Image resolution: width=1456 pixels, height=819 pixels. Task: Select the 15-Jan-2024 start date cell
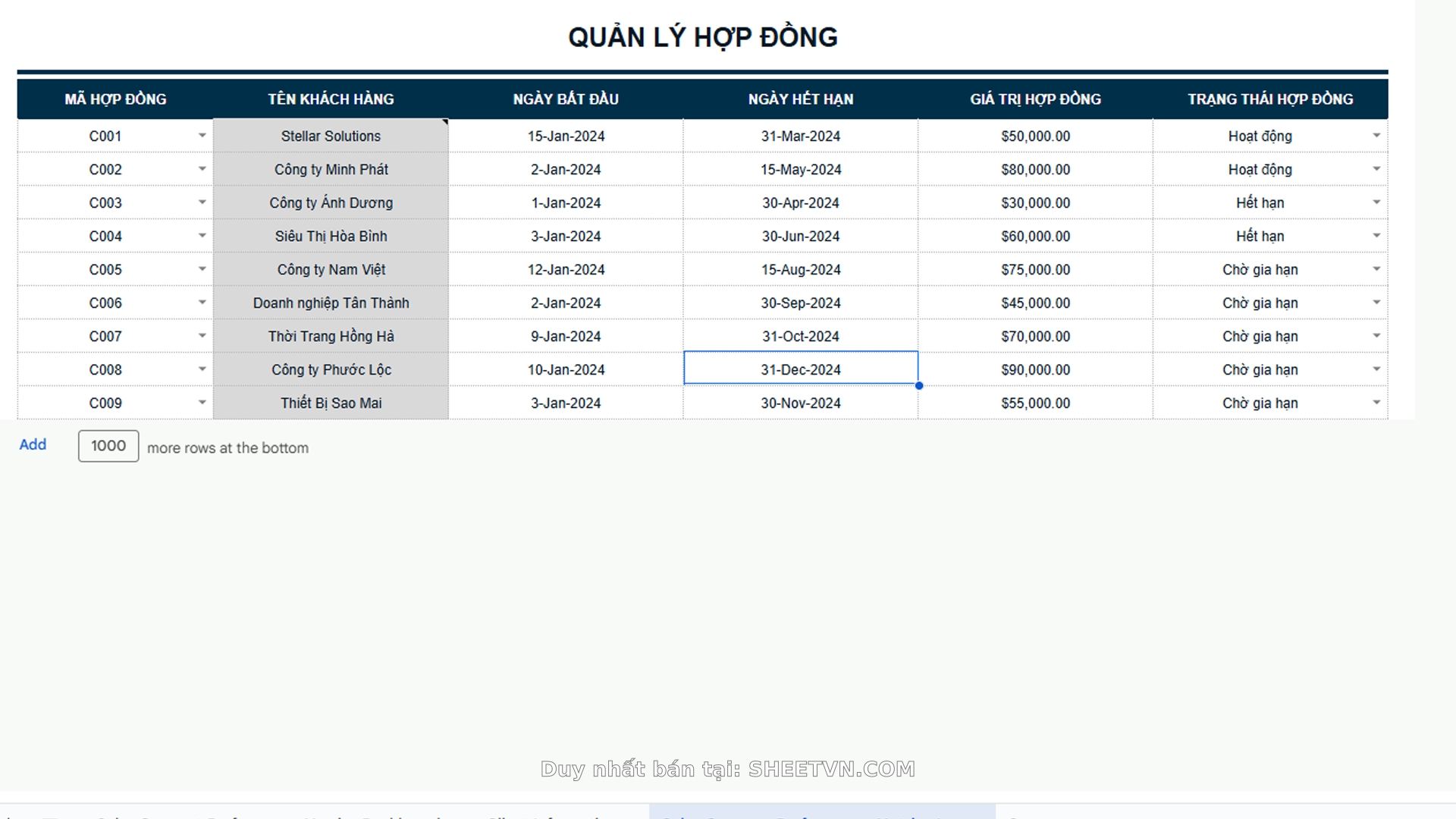(x=566, y=136)
